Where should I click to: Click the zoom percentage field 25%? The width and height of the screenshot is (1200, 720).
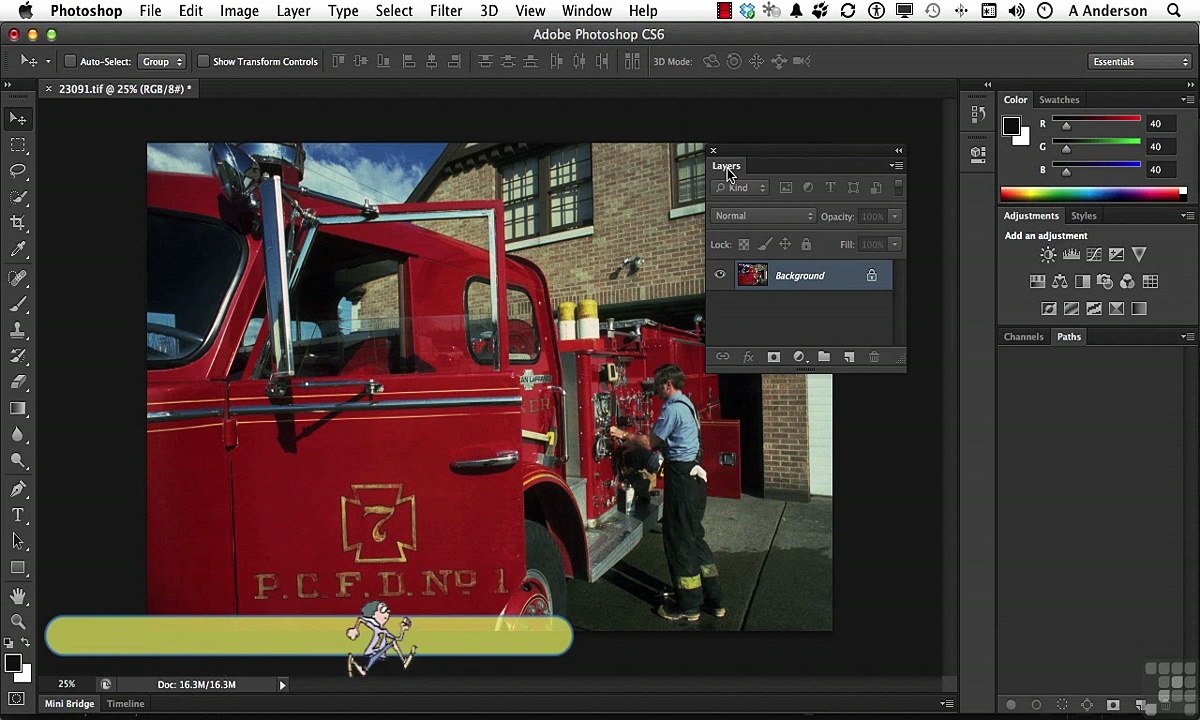[66, 685]
